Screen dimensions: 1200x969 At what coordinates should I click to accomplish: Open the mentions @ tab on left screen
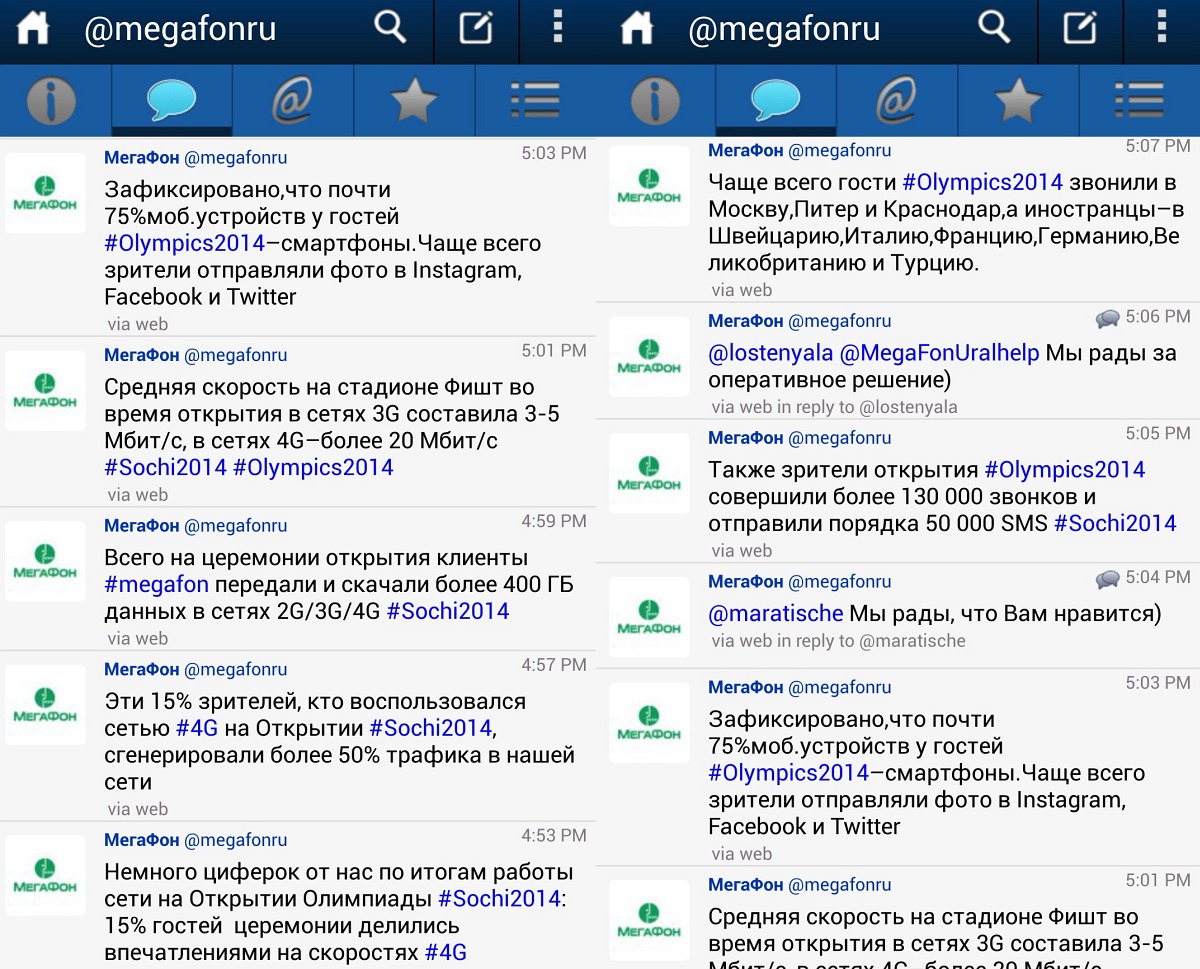click(292, 100)
